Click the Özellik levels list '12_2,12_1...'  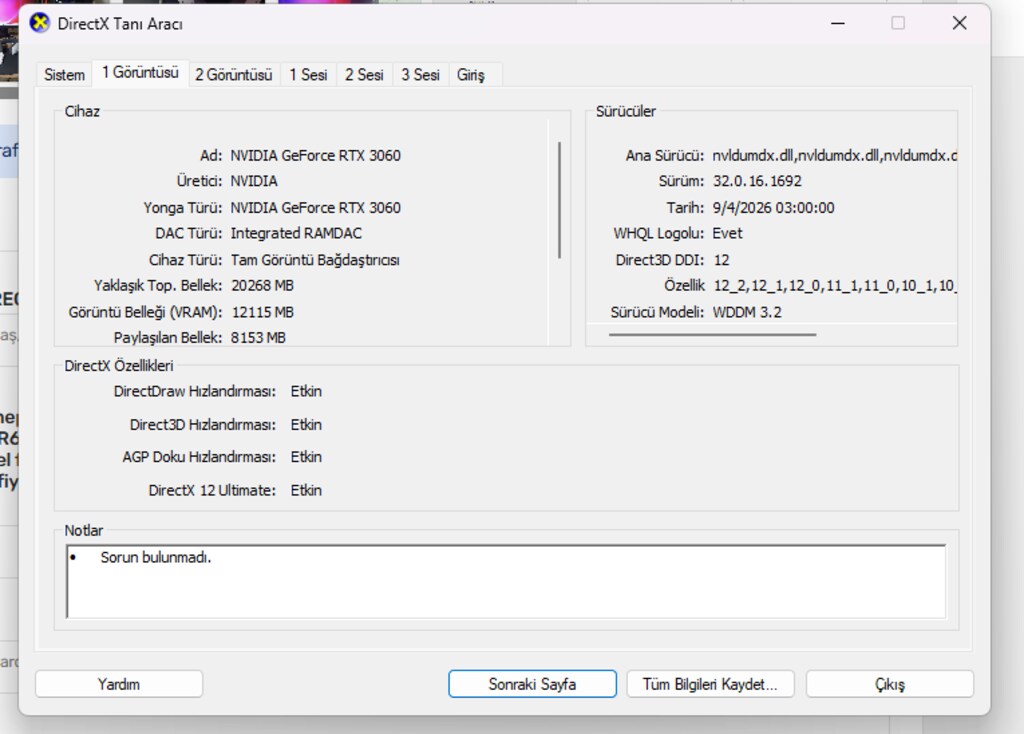tap(835, 285)
